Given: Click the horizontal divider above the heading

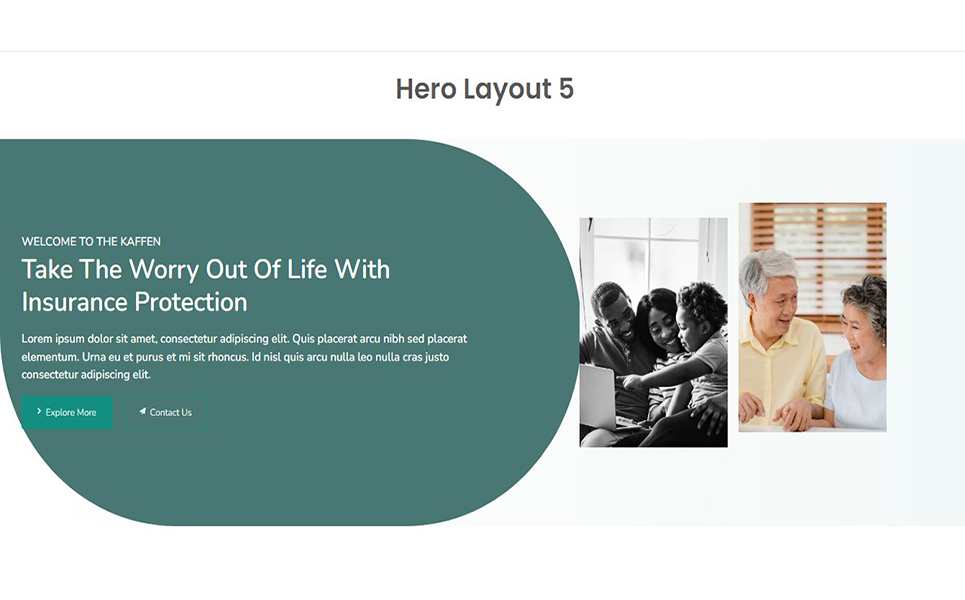Looking at the screenshot, I should pyautogui.click(x=482, y=51).
